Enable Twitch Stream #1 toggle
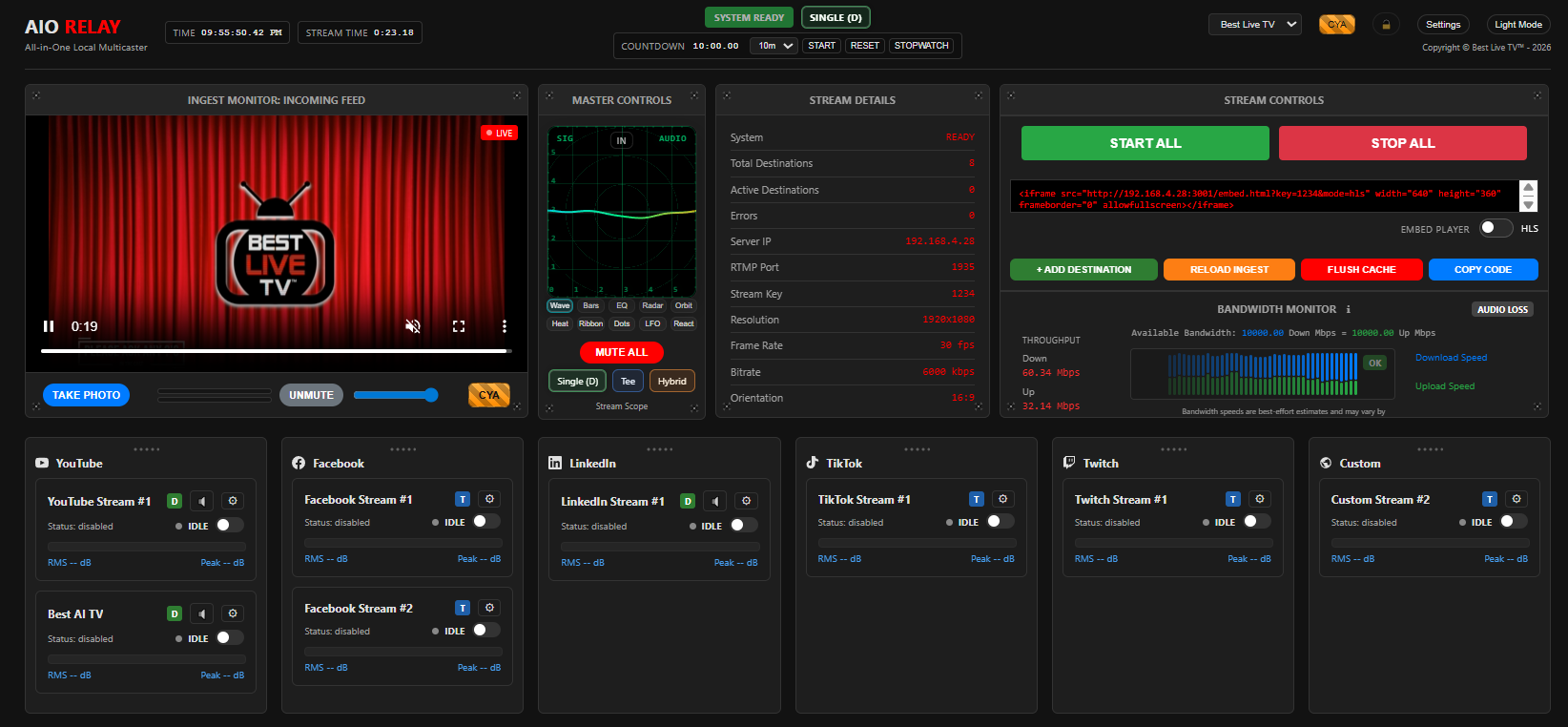Image resolution: width=1568 pixels, height=727 pixels. (x=1256, y=521)
